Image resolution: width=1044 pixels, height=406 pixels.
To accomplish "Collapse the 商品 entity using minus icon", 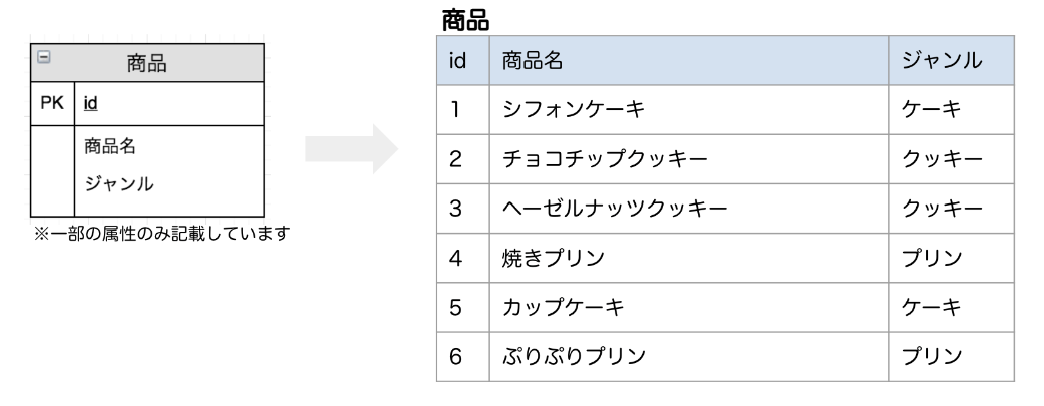I will click(43, 56).
